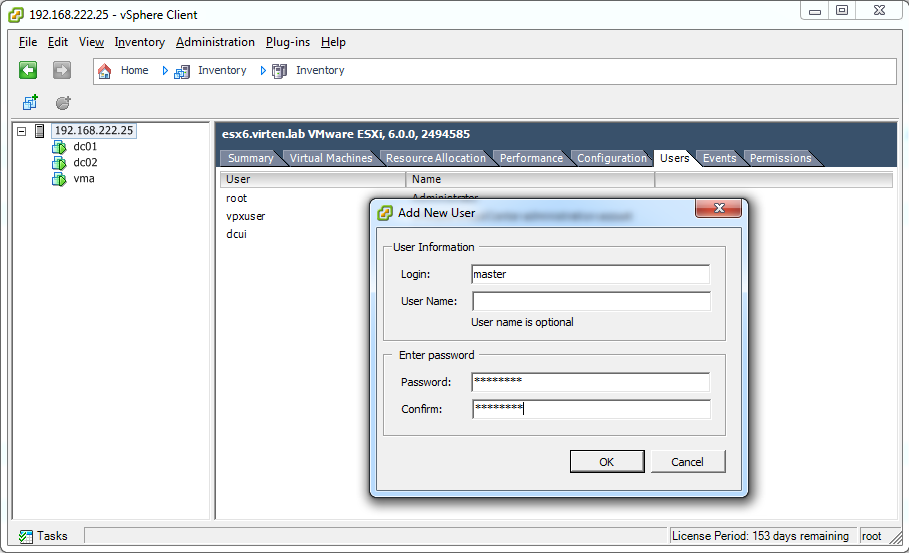Click the first Inventory breadcrumb icon
Image resolution: width=909 pixels, height=553 pixels.
[x=182, y=71]
